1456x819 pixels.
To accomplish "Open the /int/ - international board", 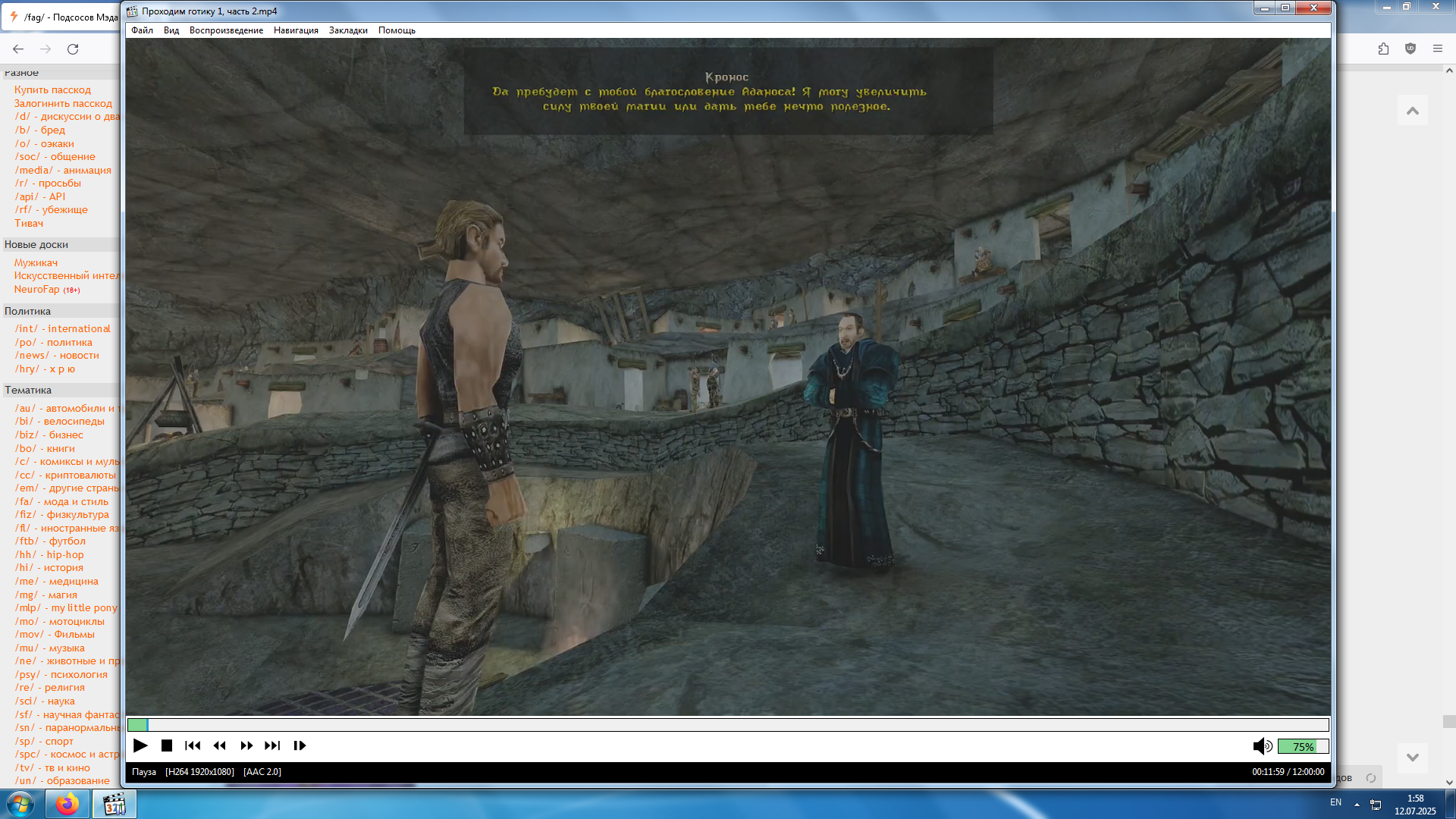I will coord(63,328).
